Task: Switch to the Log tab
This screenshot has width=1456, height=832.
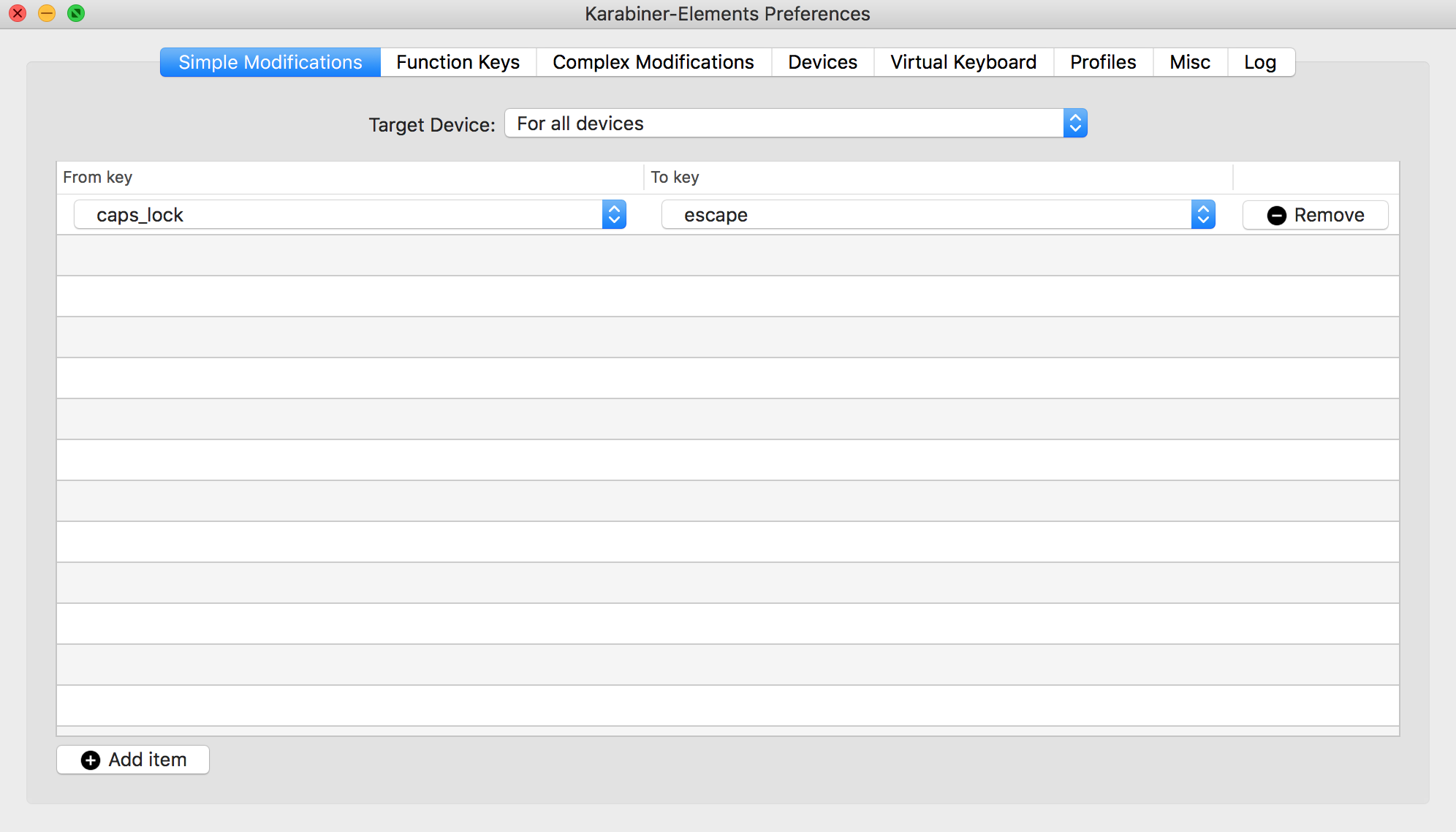Action: coord(1259,62)
